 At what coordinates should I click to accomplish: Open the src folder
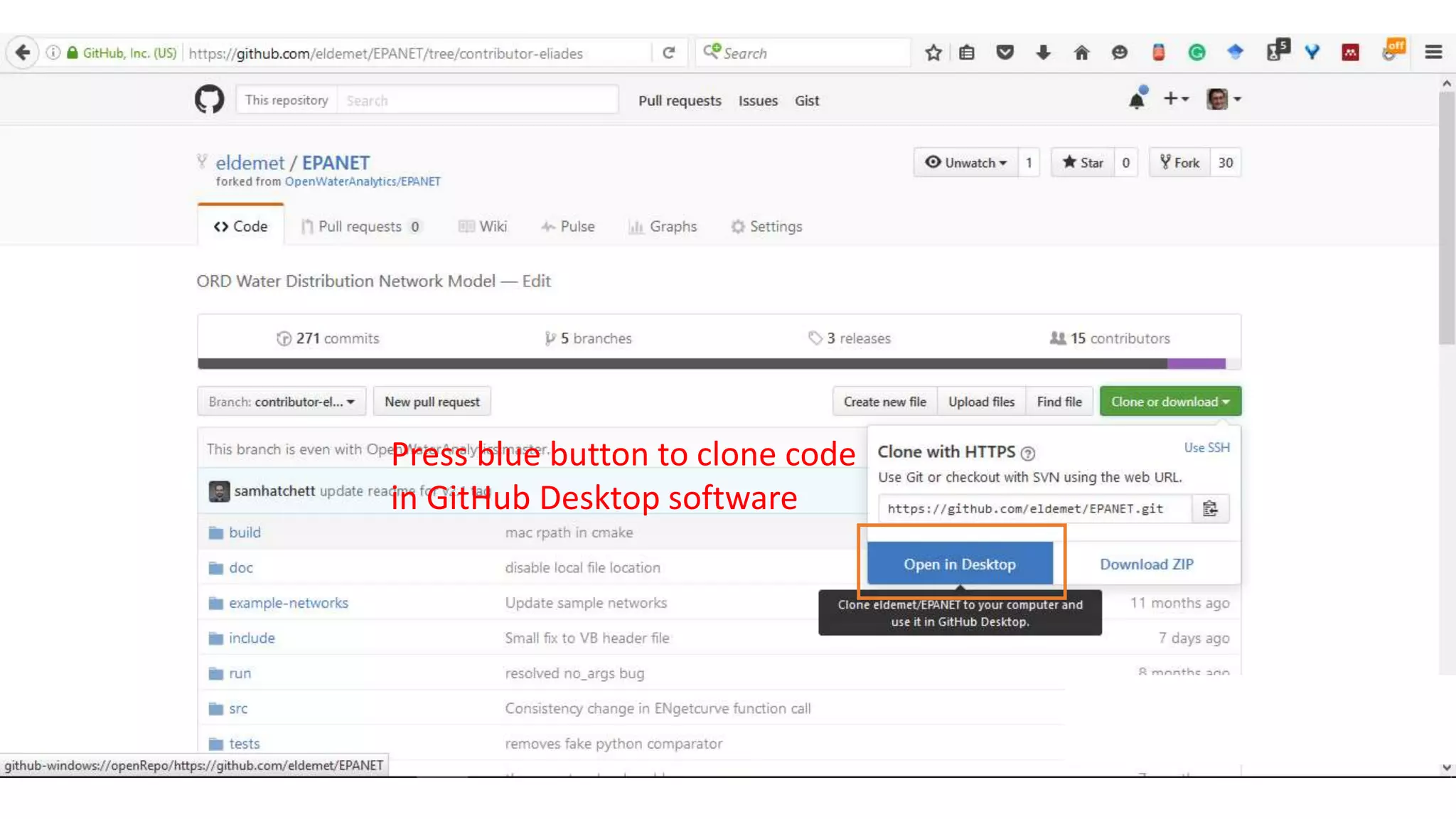(x=238, y=708)
